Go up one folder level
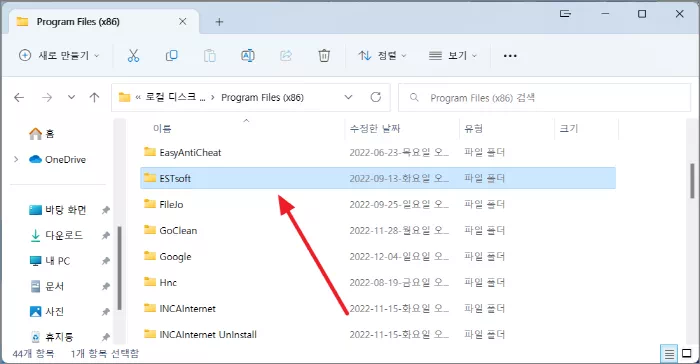 94,97
